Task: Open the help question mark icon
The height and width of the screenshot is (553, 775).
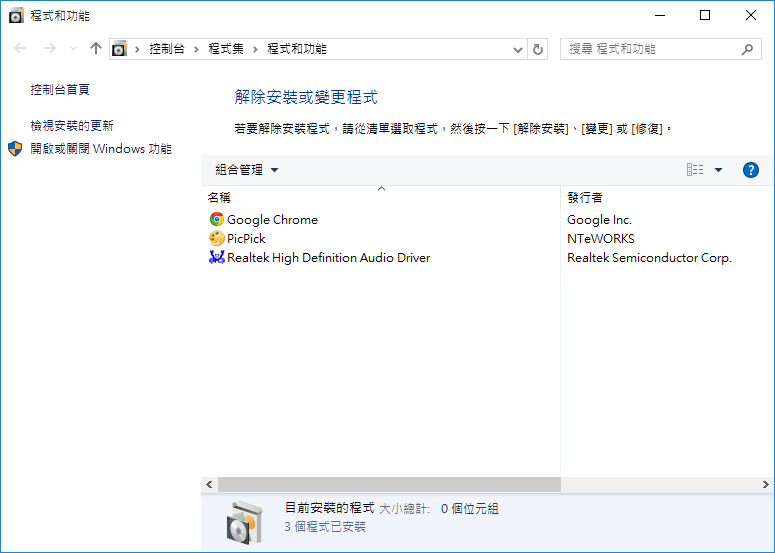Action: (750, 170)
